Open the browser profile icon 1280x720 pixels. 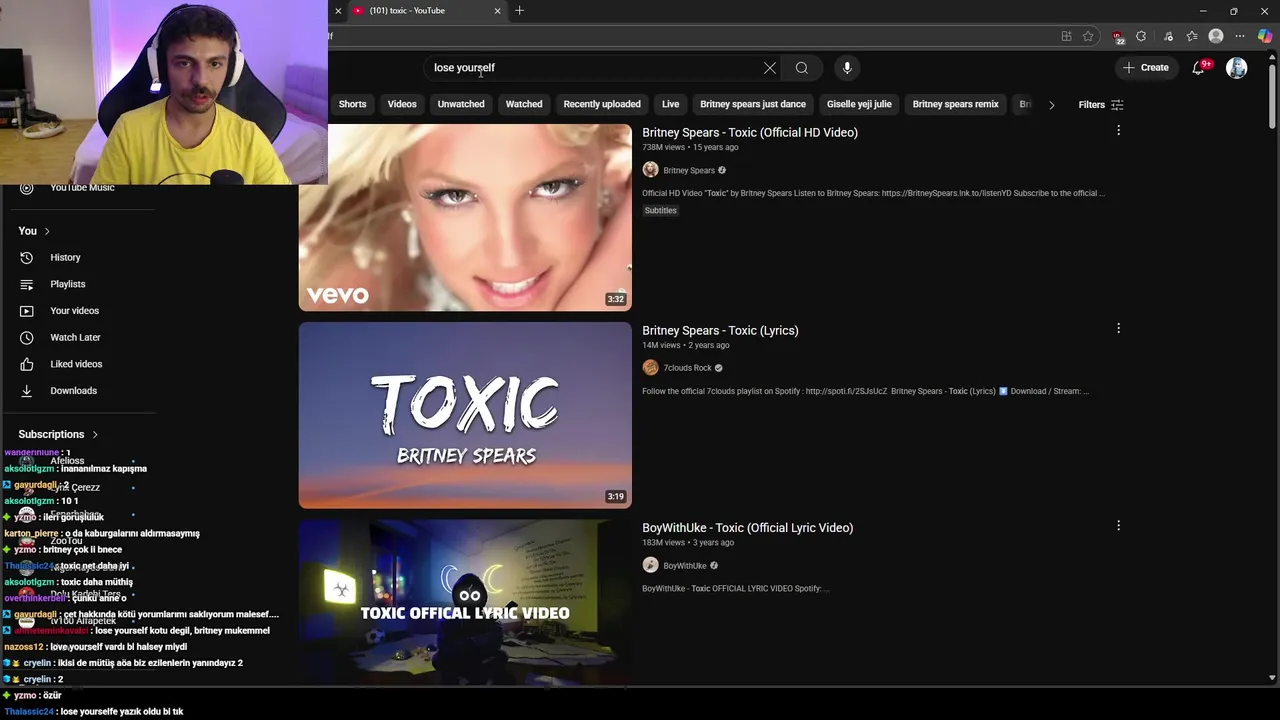coord(1216,36)
